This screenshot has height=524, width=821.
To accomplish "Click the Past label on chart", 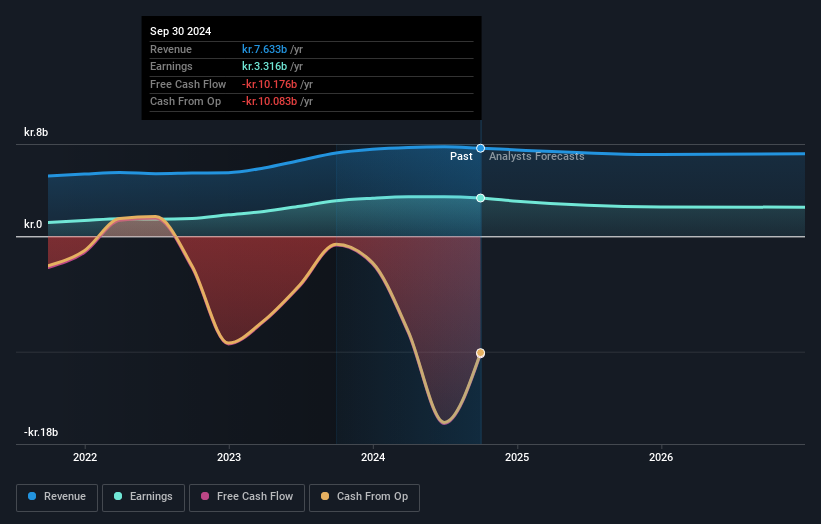I will (x=461, y=157).
